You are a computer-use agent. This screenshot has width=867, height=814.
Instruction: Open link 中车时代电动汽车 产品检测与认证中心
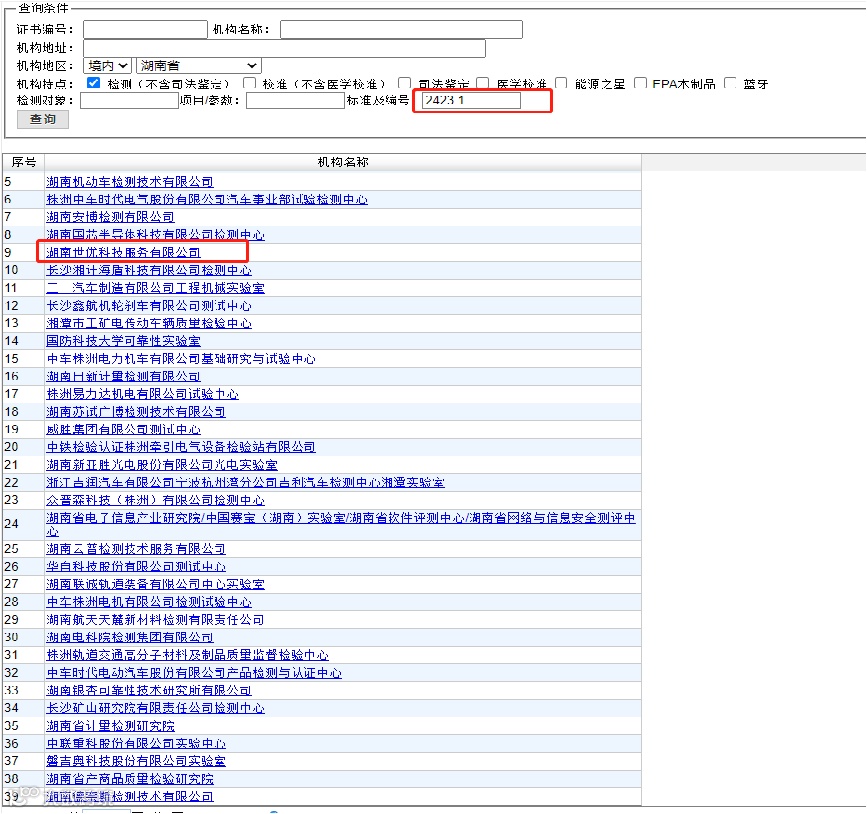pos(194,673)
